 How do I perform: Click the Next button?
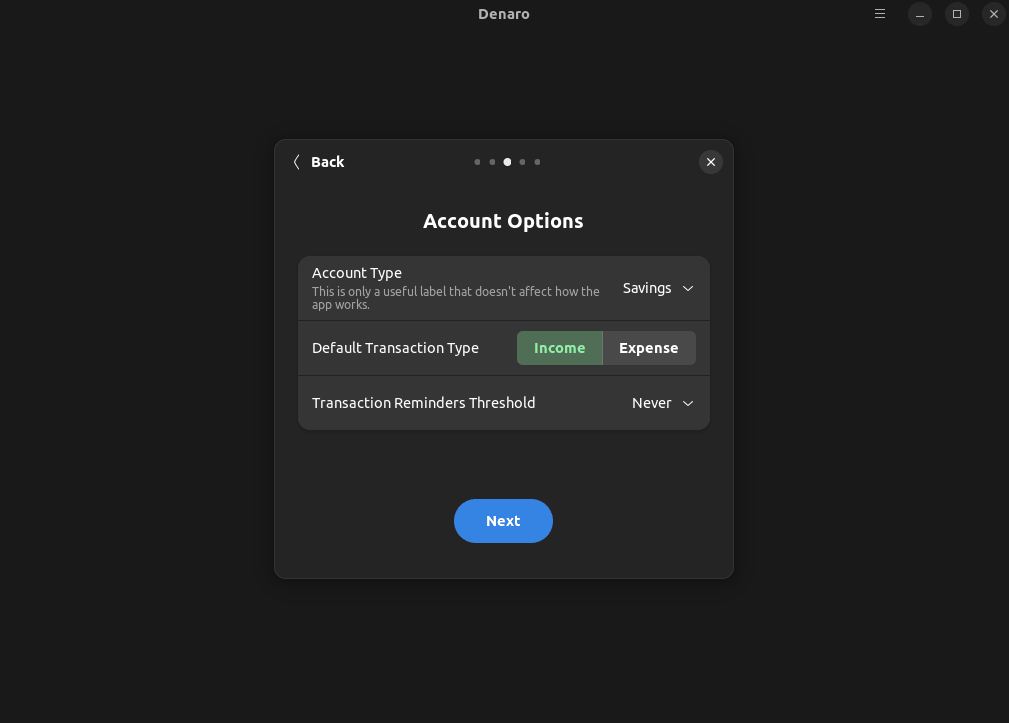click(x=503, y=521)
